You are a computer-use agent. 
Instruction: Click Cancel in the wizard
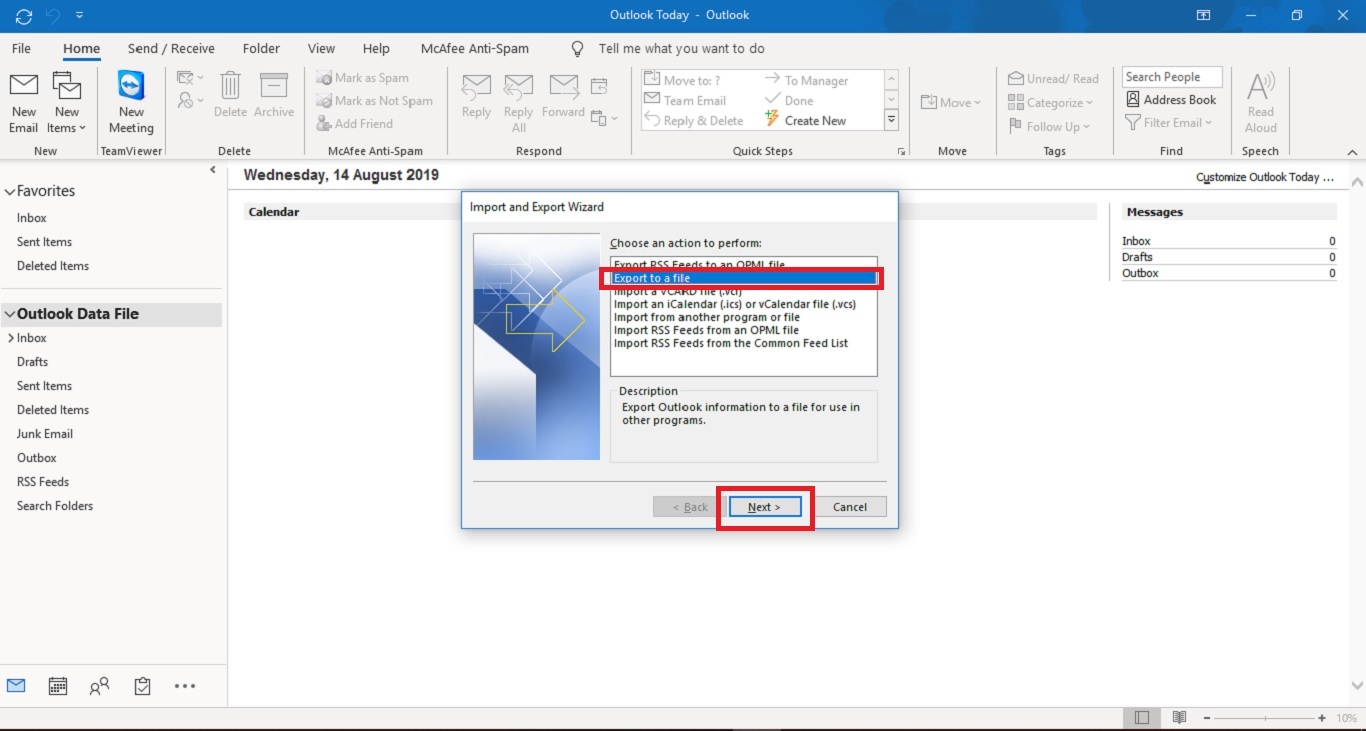pyautogui.click(x=850, y=507)
